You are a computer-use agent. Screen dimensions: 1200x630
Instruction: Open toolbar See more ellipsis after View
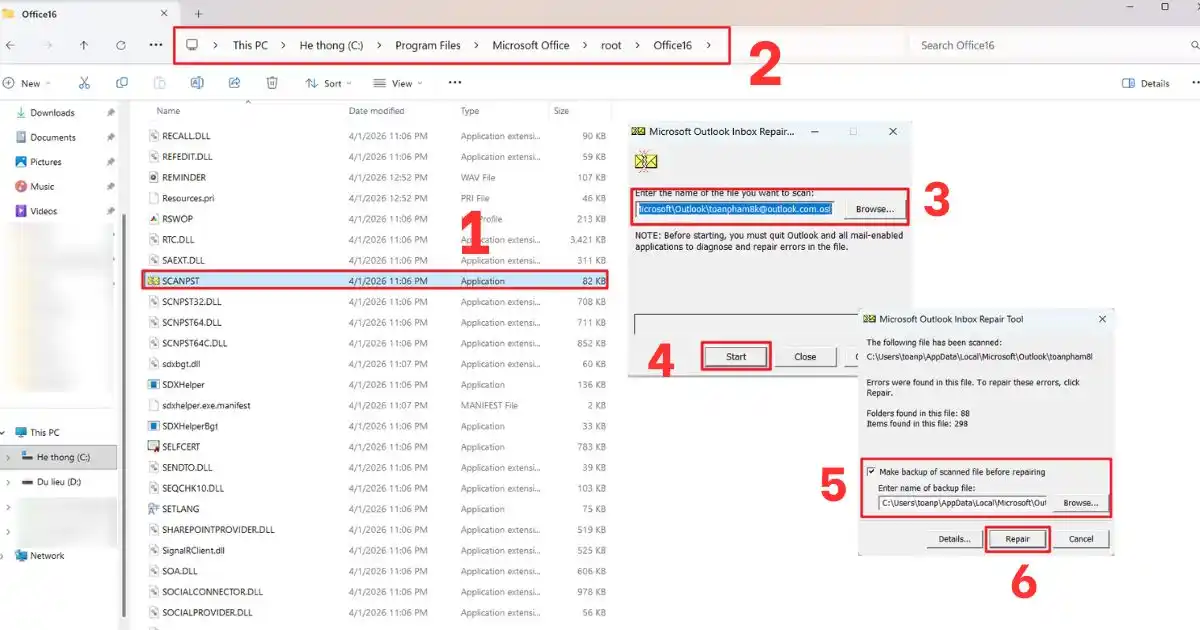[x=455, y=83]
